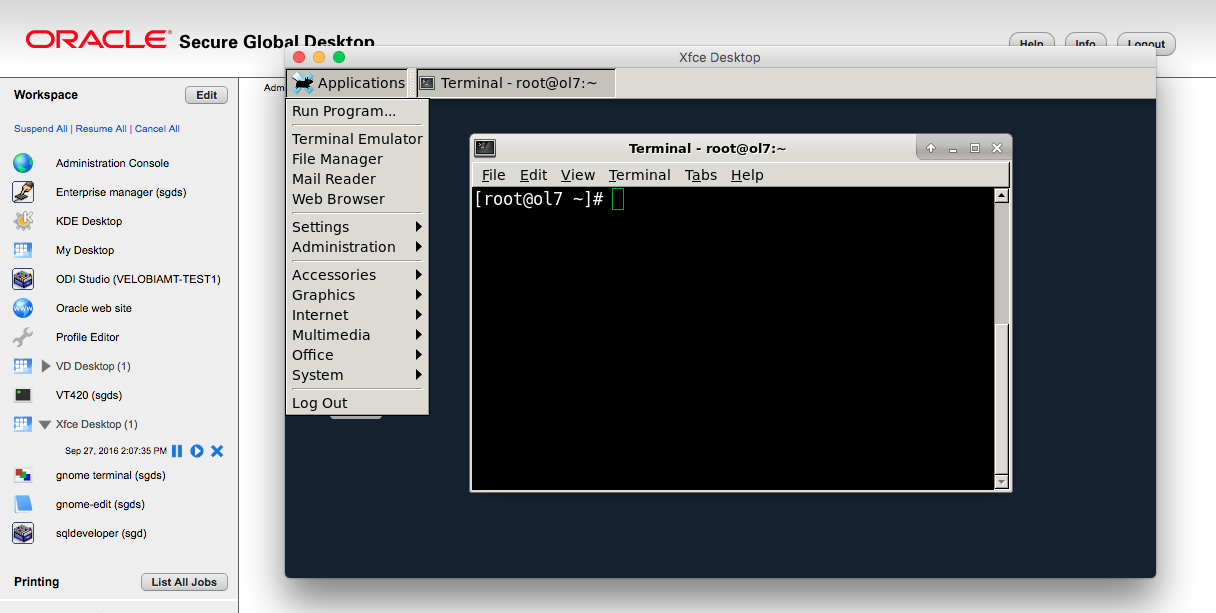Launch the VT420 (sgds) terminal icon
Screen dimensions: 1216x613
pos(23,395)
